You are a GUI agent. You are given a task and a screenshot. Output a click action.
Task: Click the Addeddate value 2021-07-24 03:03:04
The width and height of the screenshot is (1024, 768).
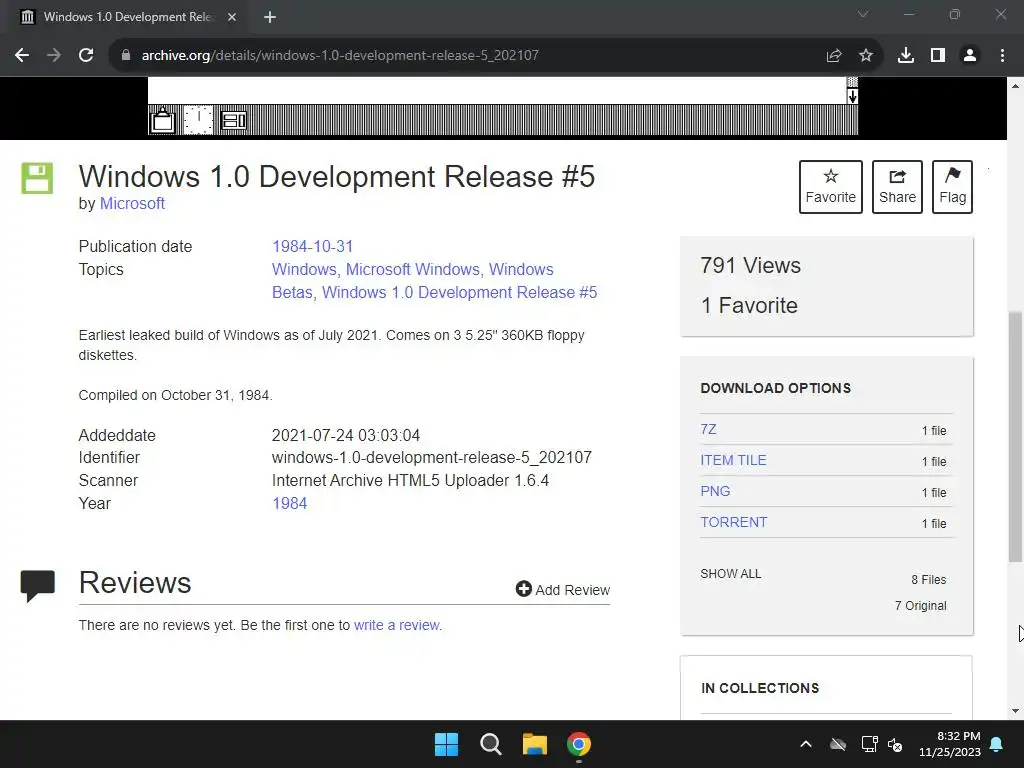(346, 436)
